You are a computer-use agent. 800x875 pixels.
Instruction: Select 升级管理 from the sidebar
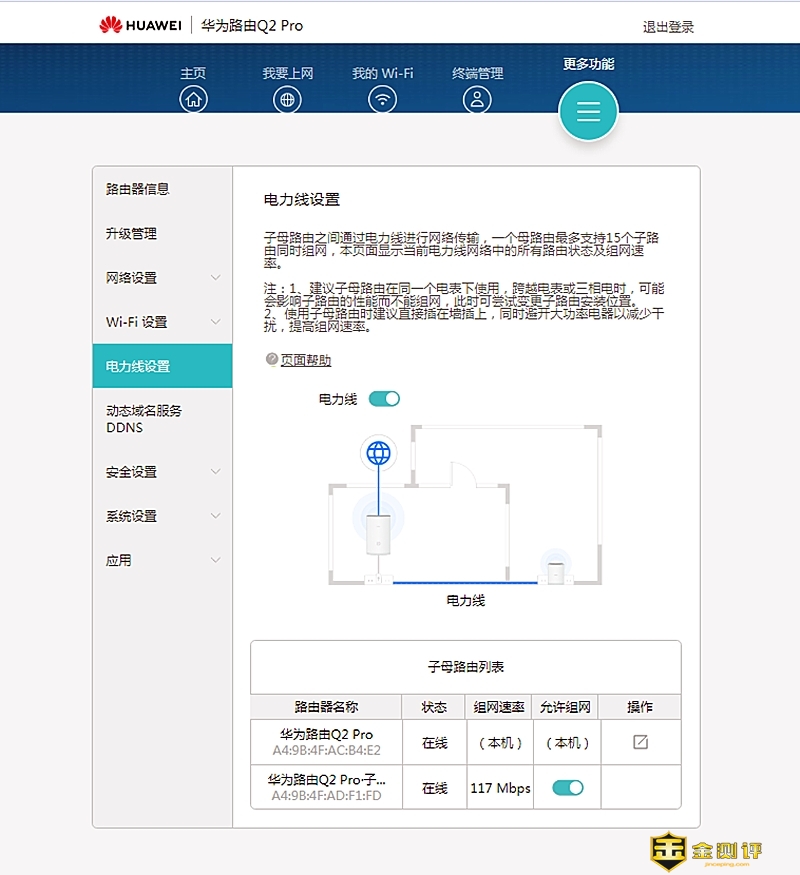click(132, 234)
